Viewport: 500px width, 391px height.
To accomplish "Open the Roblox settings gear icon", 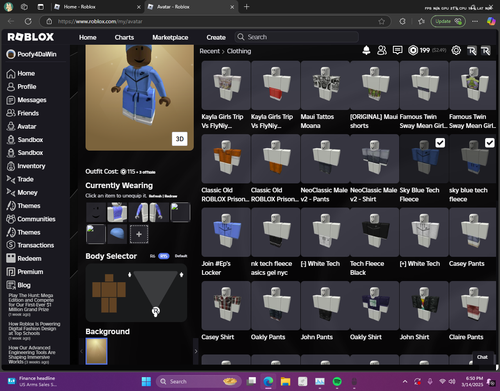I will coord(456,50).
